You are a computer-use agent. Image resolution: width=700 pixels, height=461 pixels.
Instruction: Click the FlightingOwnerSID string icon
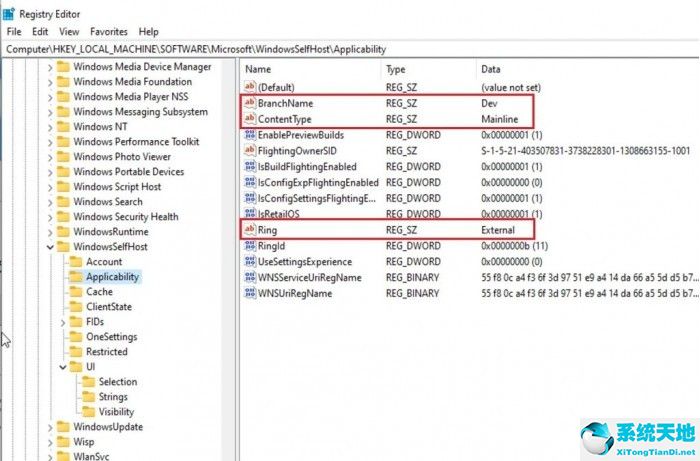pos(250,150)
